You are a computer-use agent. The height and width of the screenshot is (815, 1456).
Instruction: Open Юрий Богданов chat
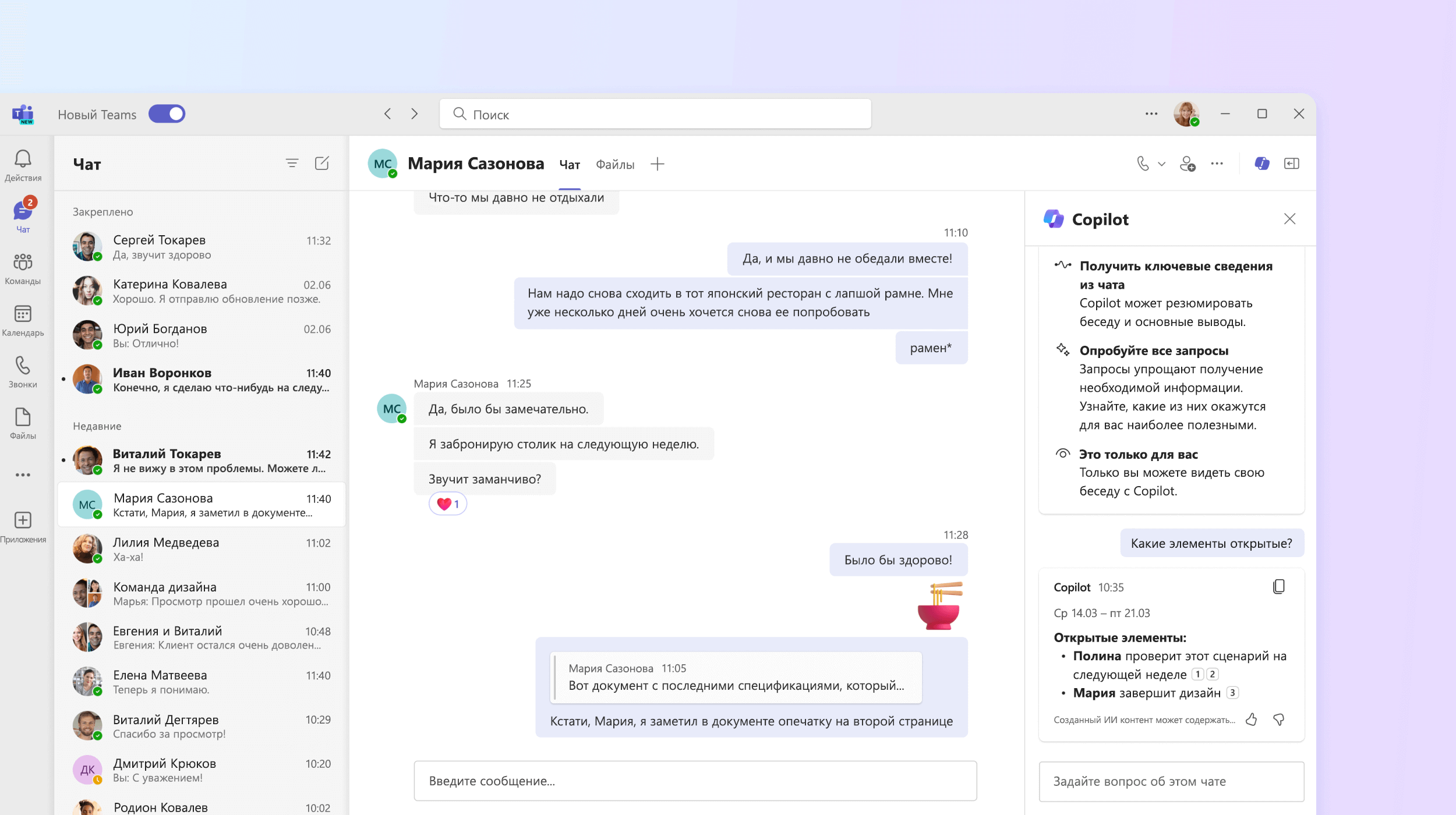tap(202, 335)
